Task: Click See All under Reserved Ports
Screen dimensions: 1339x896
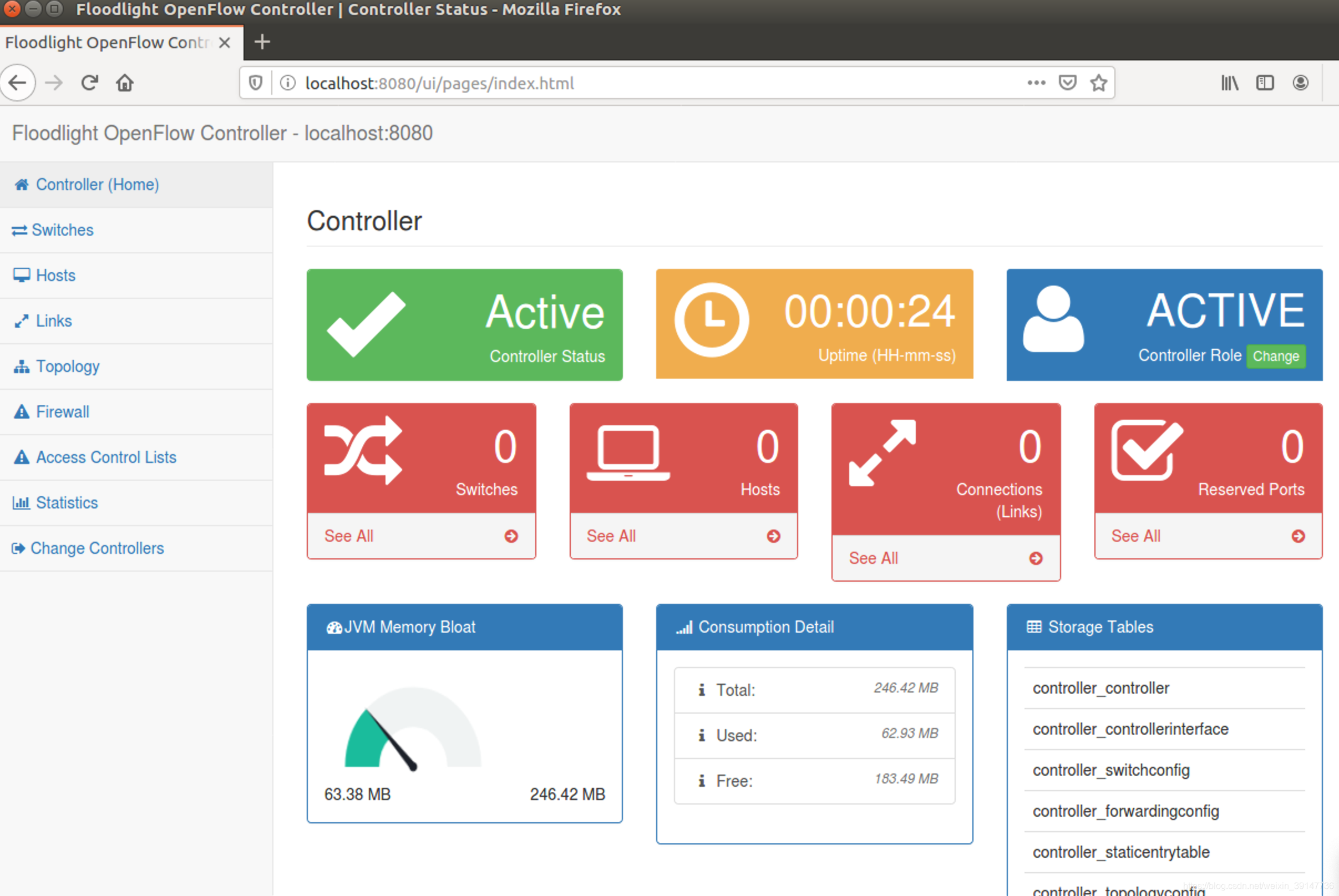Action: (x=1135, y=536)
